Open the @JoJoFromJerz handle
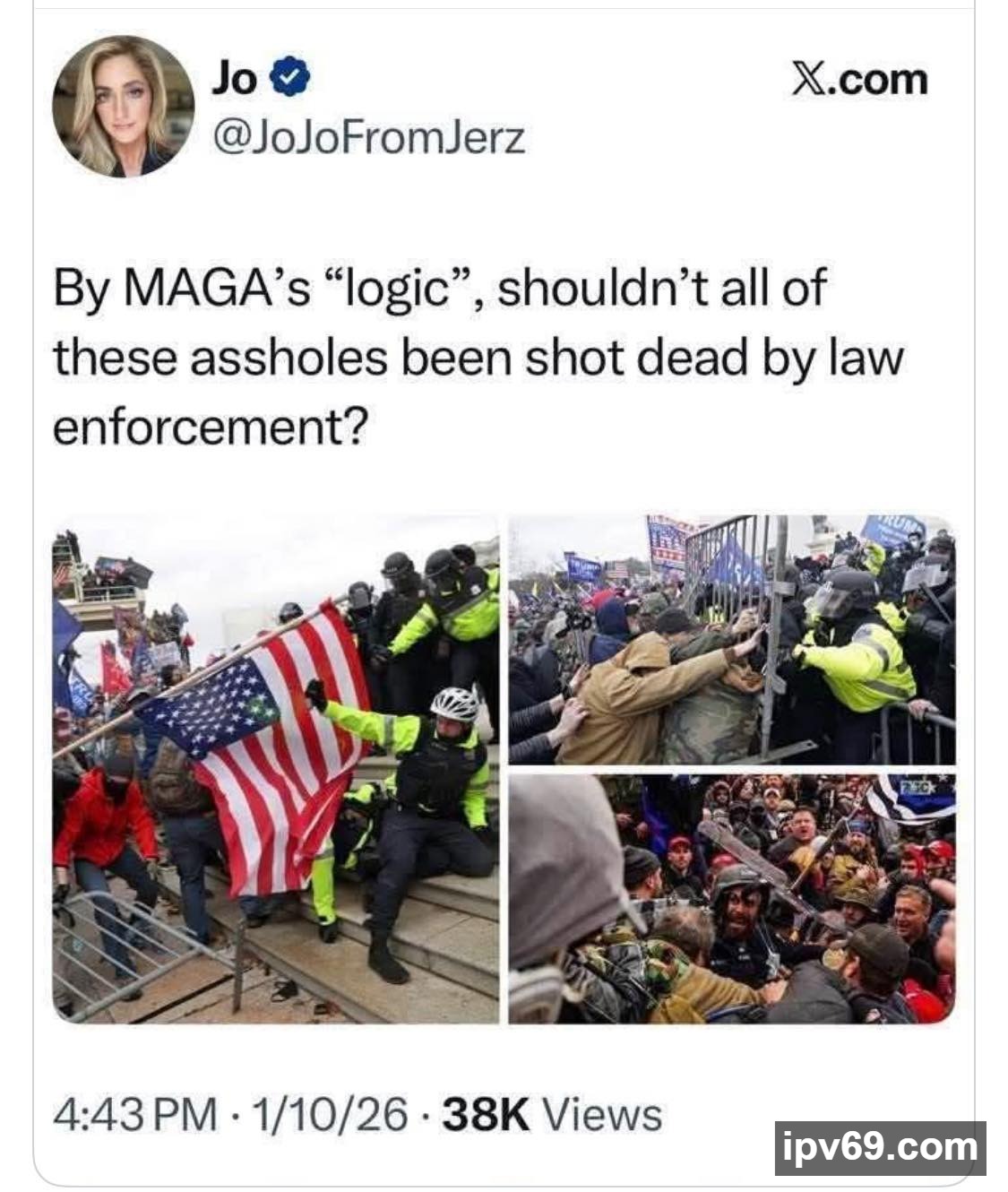1008x1192 pixels. [367, 137]
